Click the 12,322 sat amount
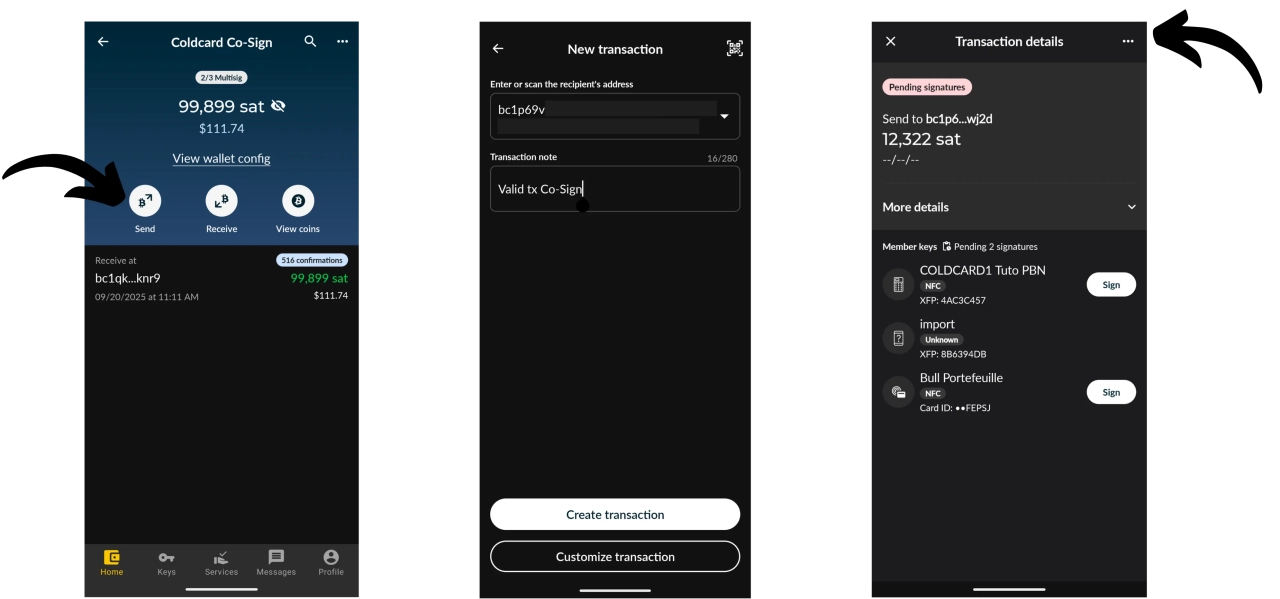 point(921,139)
